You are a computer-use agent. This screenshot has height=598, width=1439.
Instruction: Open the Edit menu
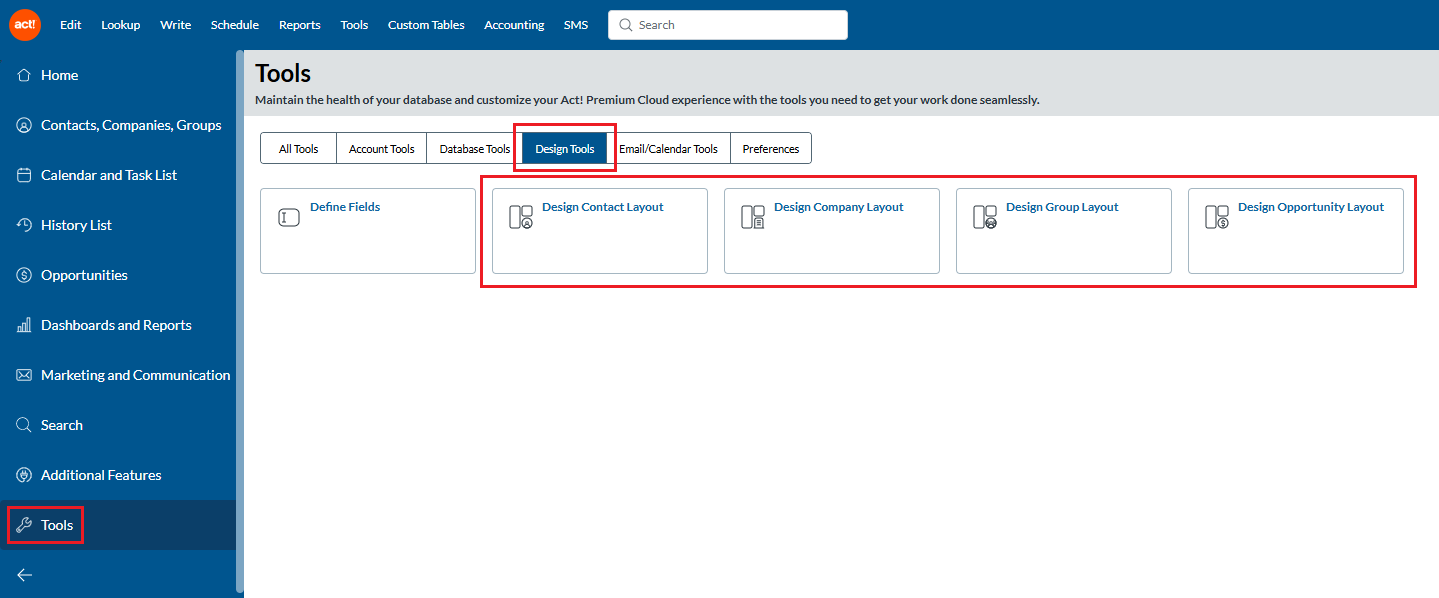click(71, 25)
